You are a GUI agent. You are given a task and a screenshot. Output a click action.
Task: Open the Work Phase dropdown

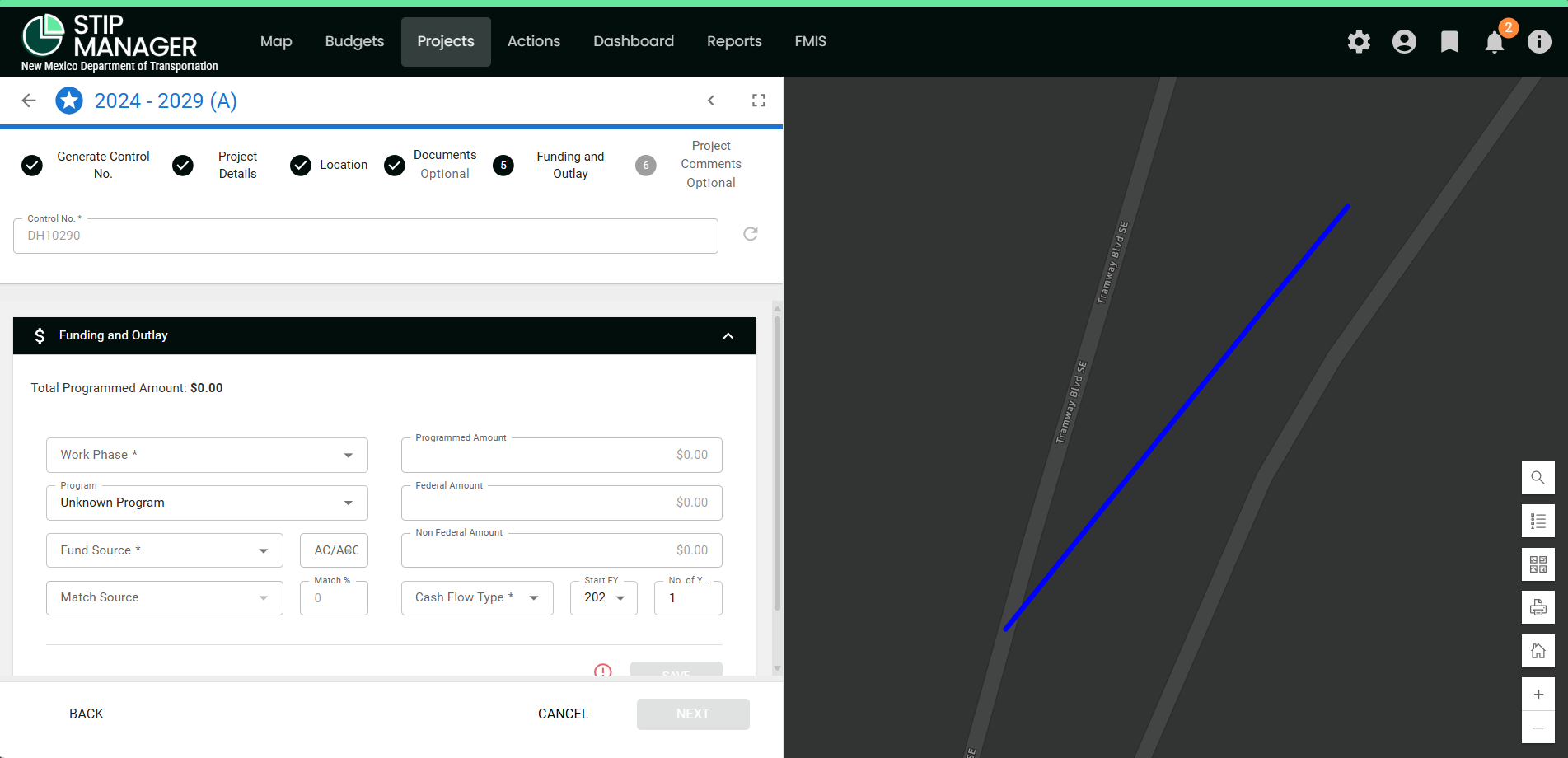pyautogui.click(x=207, y=455)
